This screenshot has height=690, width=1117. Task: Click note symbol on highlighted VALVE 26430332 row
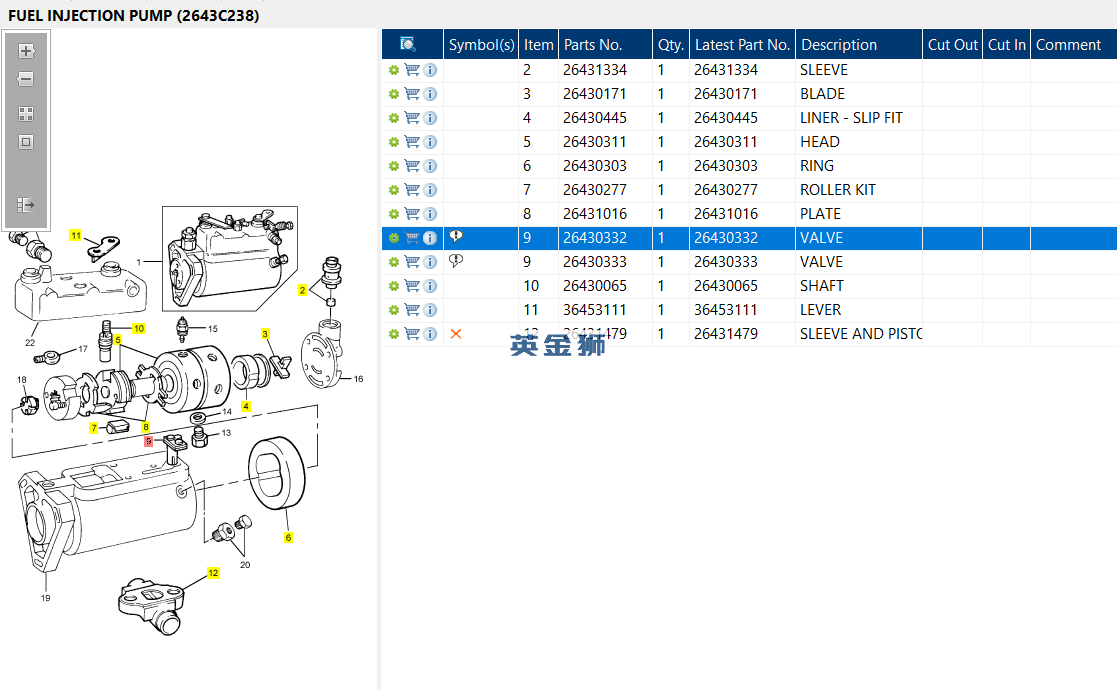click(x=456, y=237)
